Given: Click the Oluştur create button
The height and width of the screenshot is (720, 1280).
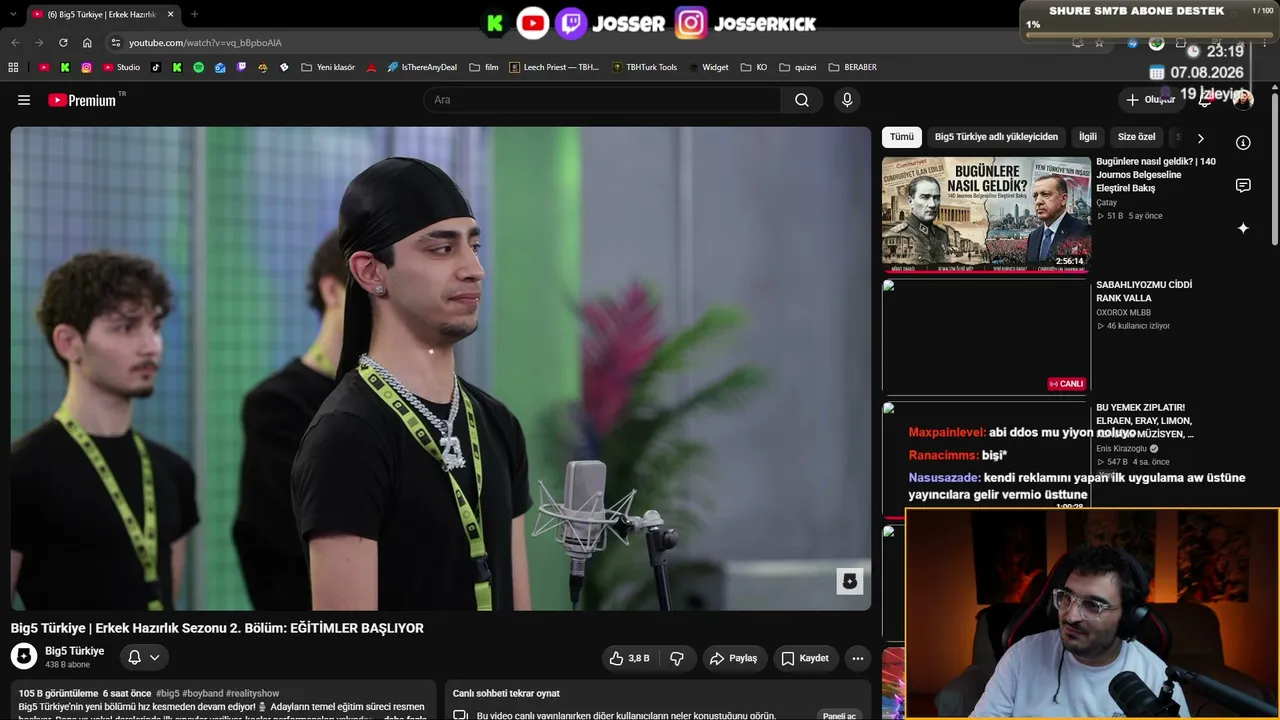Looking at the screenshot, I should pos(1151,100).
